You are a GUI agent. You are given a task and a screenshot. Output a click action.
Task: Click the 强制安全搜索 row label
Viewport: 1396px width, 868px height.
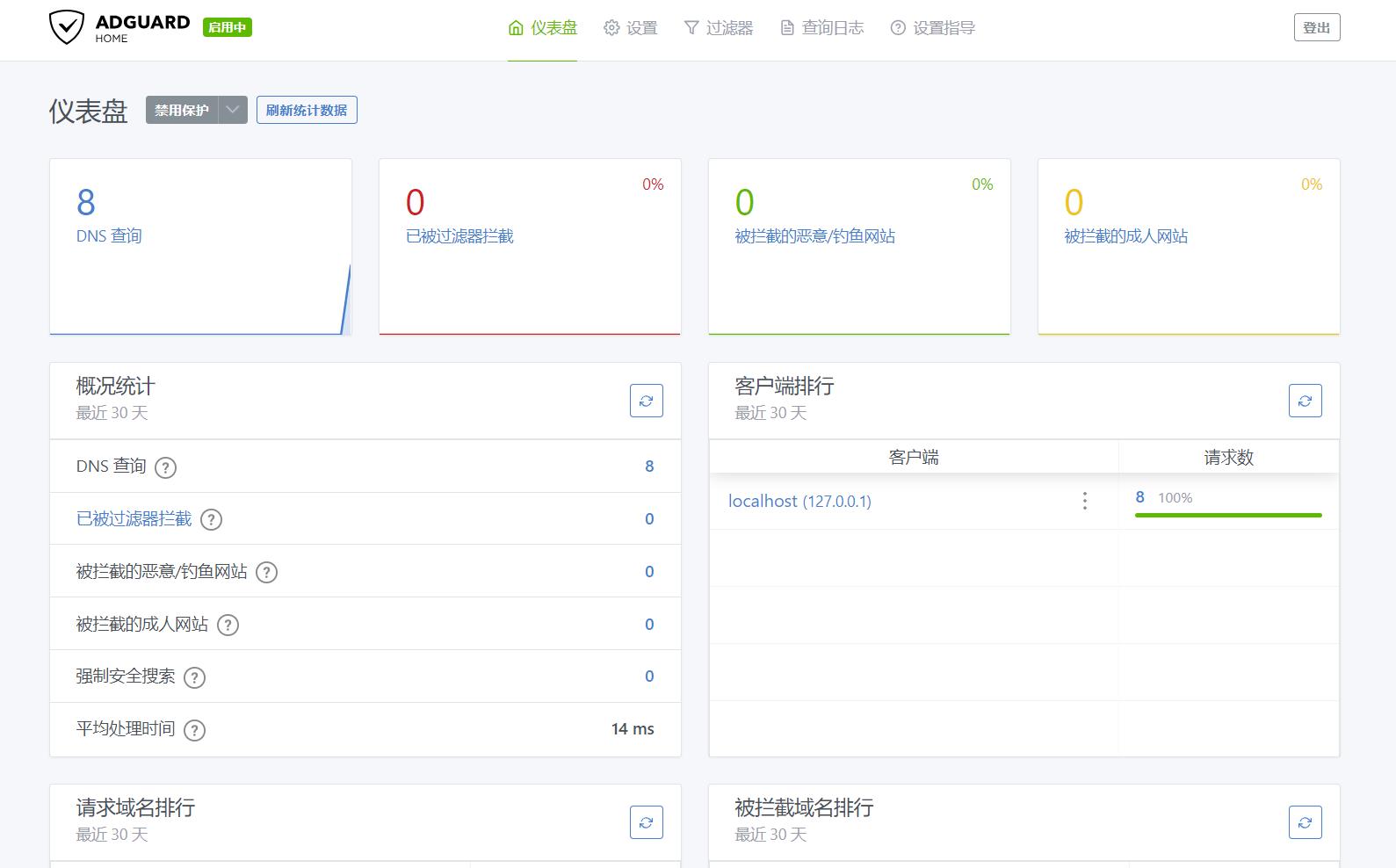[126, 676]
